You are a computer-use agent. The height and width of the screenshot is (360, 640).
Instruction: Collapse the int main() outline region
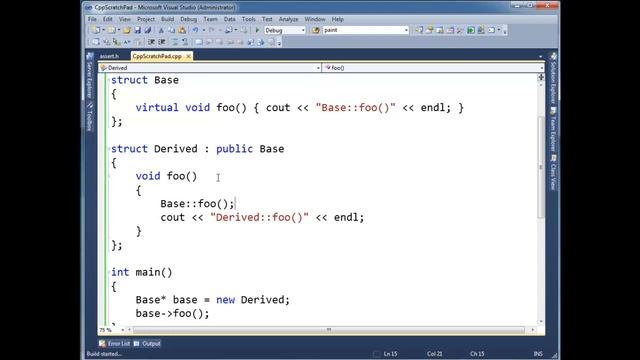(x=109, y=272)
